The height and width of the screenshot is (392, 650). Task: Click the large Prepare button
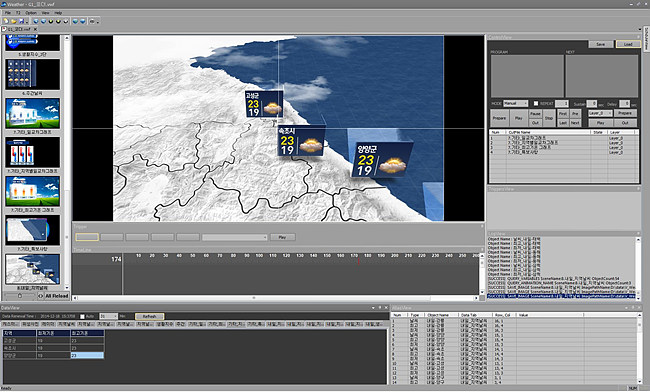coord(499,118)
